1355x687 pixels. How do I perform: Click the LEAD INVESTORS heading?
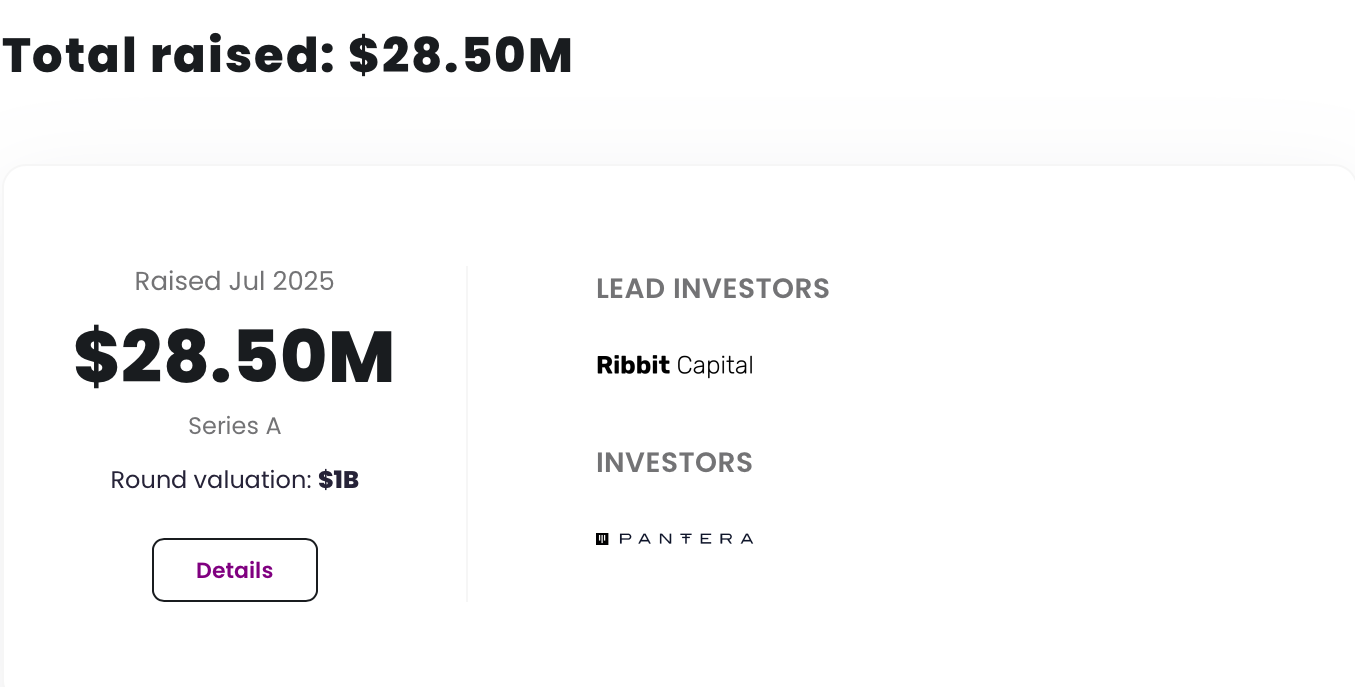pos(713,289)
